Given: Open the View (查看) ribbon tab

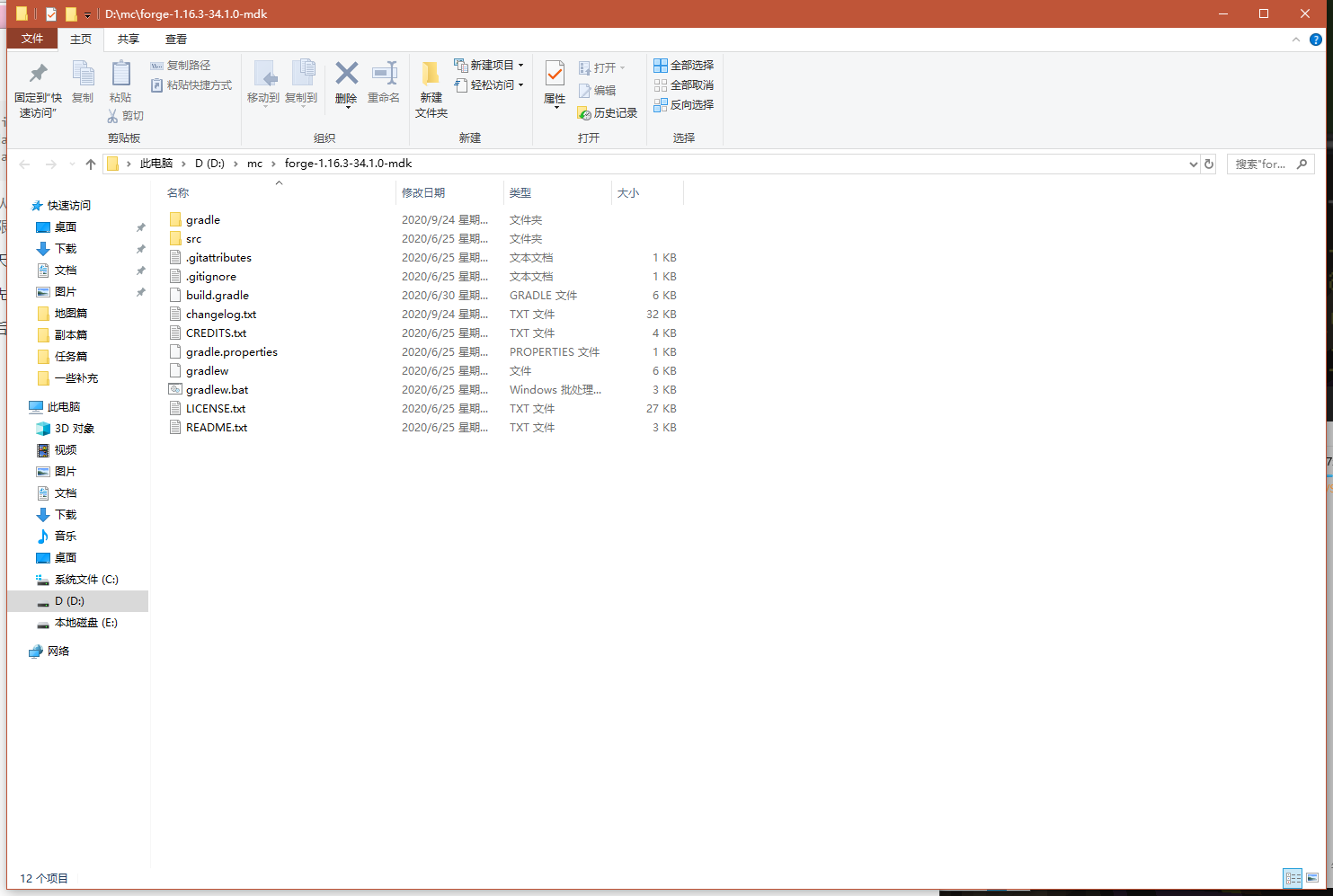Looking at the screenshot, I should (176, 40).
